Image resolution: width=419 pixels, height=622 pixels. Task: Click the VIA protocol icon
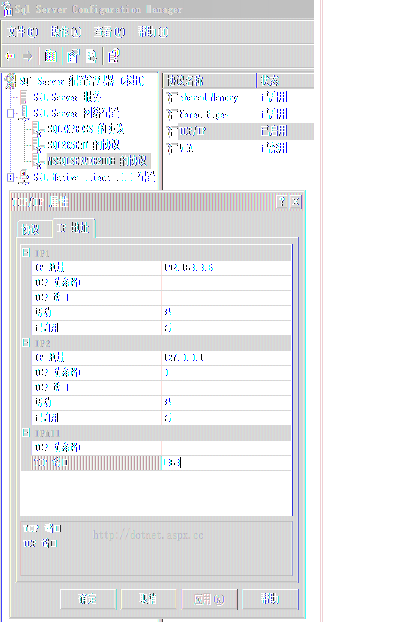coord(171,148)
